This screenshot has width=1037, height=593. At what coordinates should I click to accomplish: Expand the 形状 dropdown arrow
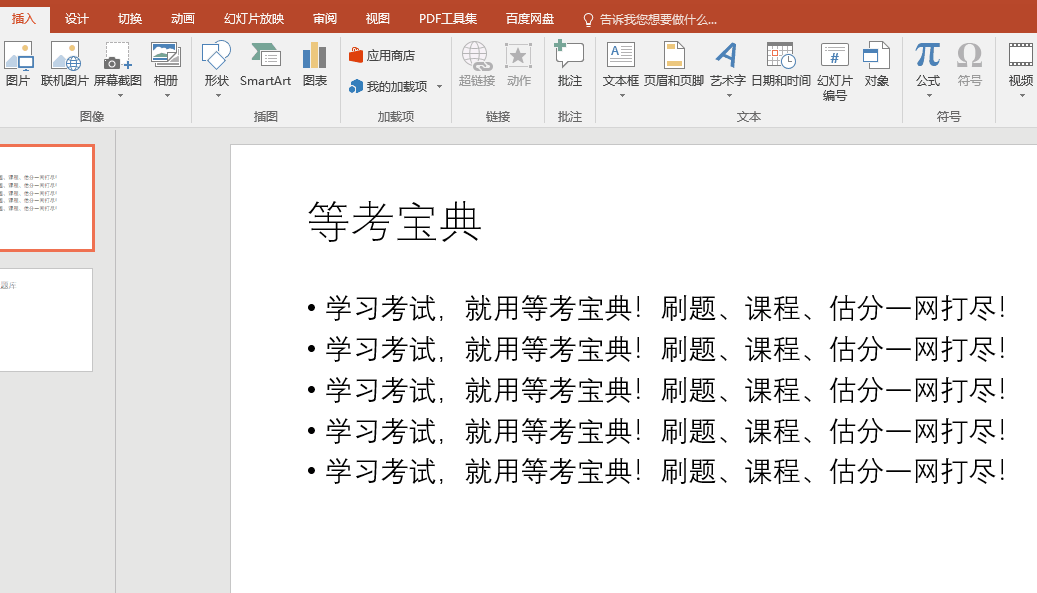[218, 95]
